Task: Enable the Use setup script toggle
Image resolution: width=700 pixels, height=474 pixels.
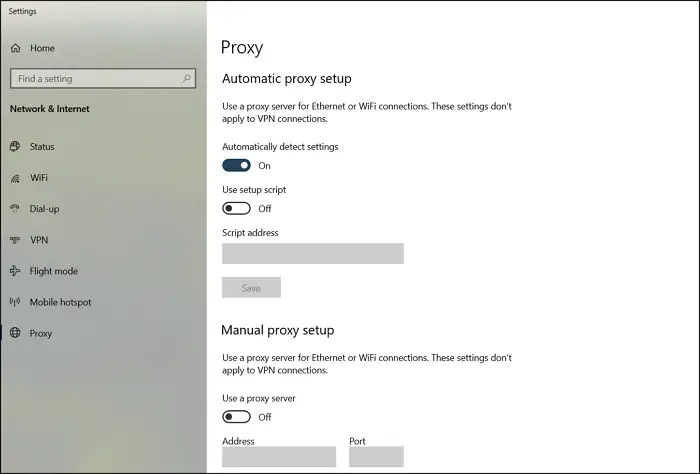Action: click(x=236, y=208)
